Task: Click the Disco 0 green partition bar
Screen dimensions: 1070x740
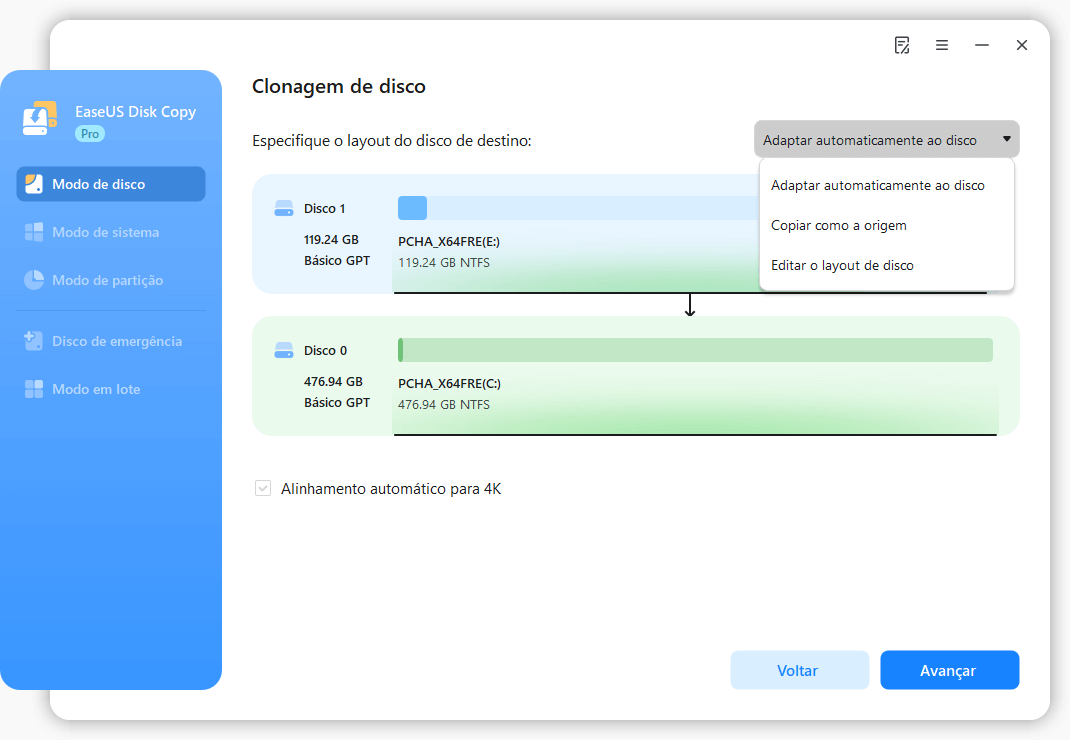Action: tap(696, 350)
